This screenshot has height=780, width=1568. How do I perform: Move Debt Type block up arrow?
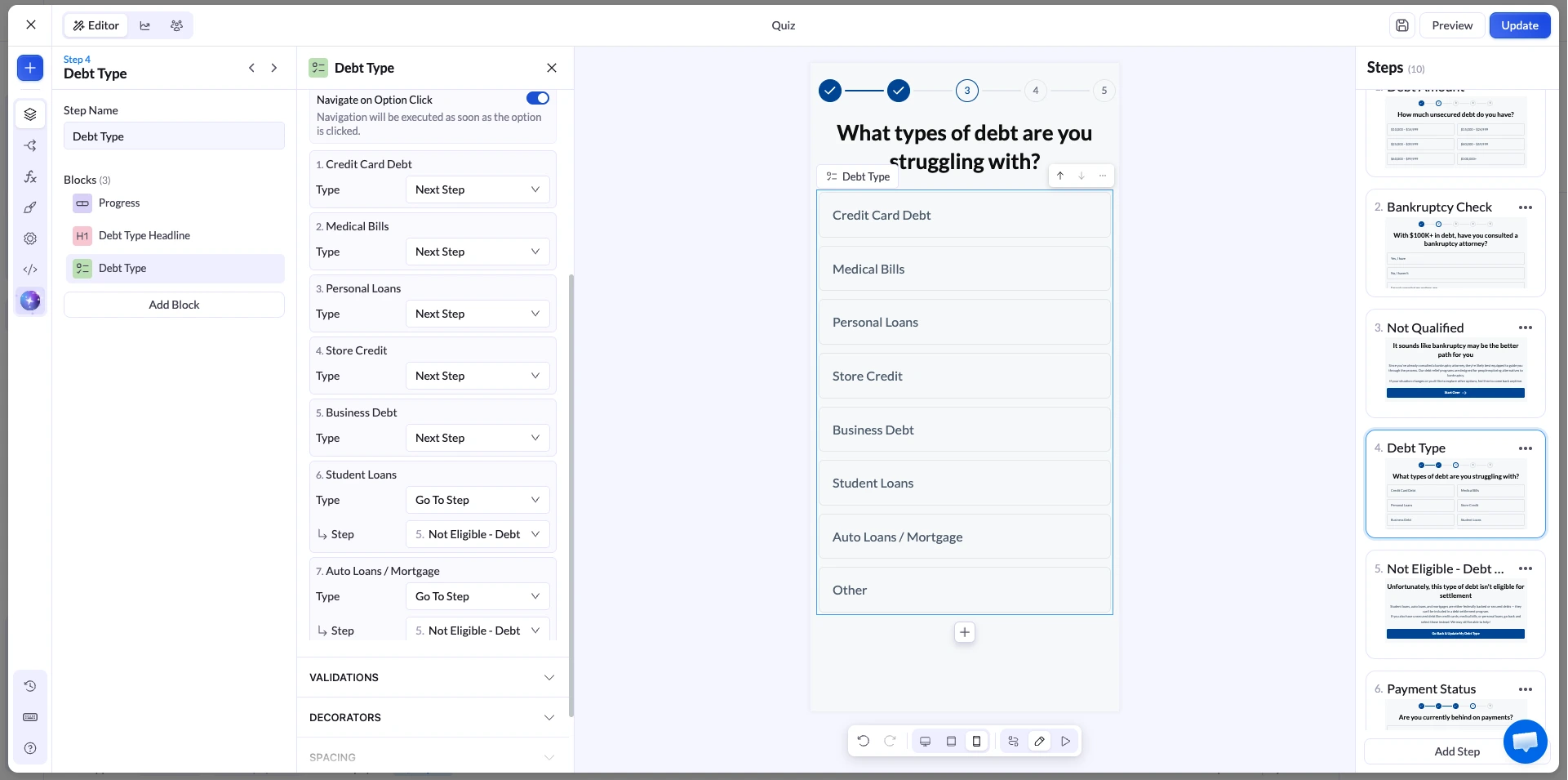coord(1059,176)
